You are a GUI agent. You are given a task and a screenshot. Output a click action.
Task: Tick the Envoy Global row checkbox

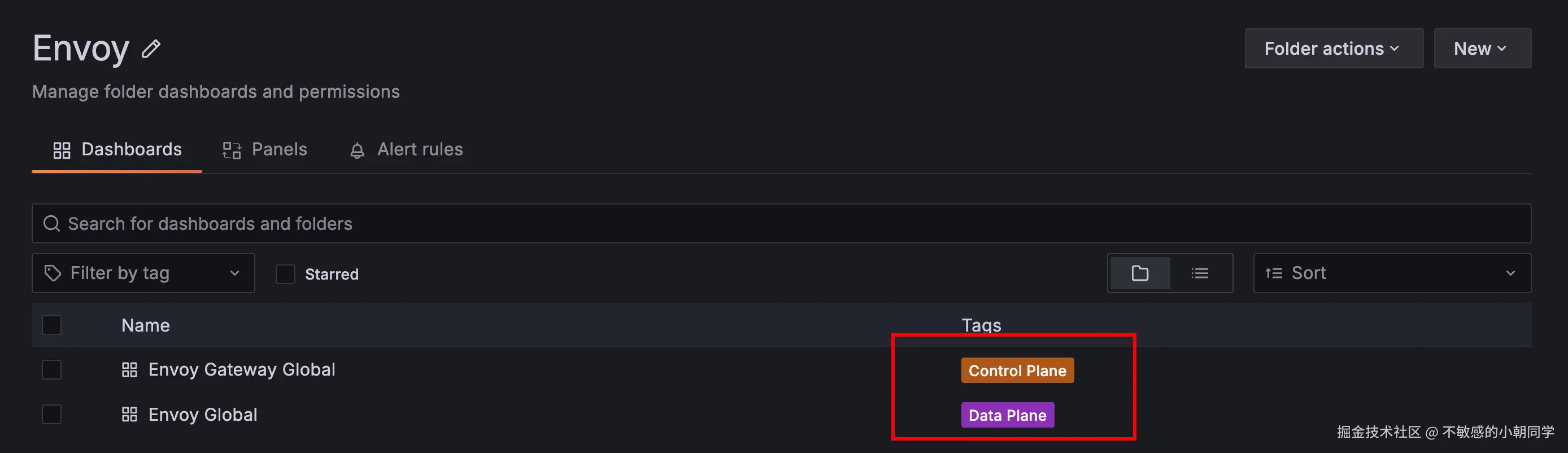(52, 415)
